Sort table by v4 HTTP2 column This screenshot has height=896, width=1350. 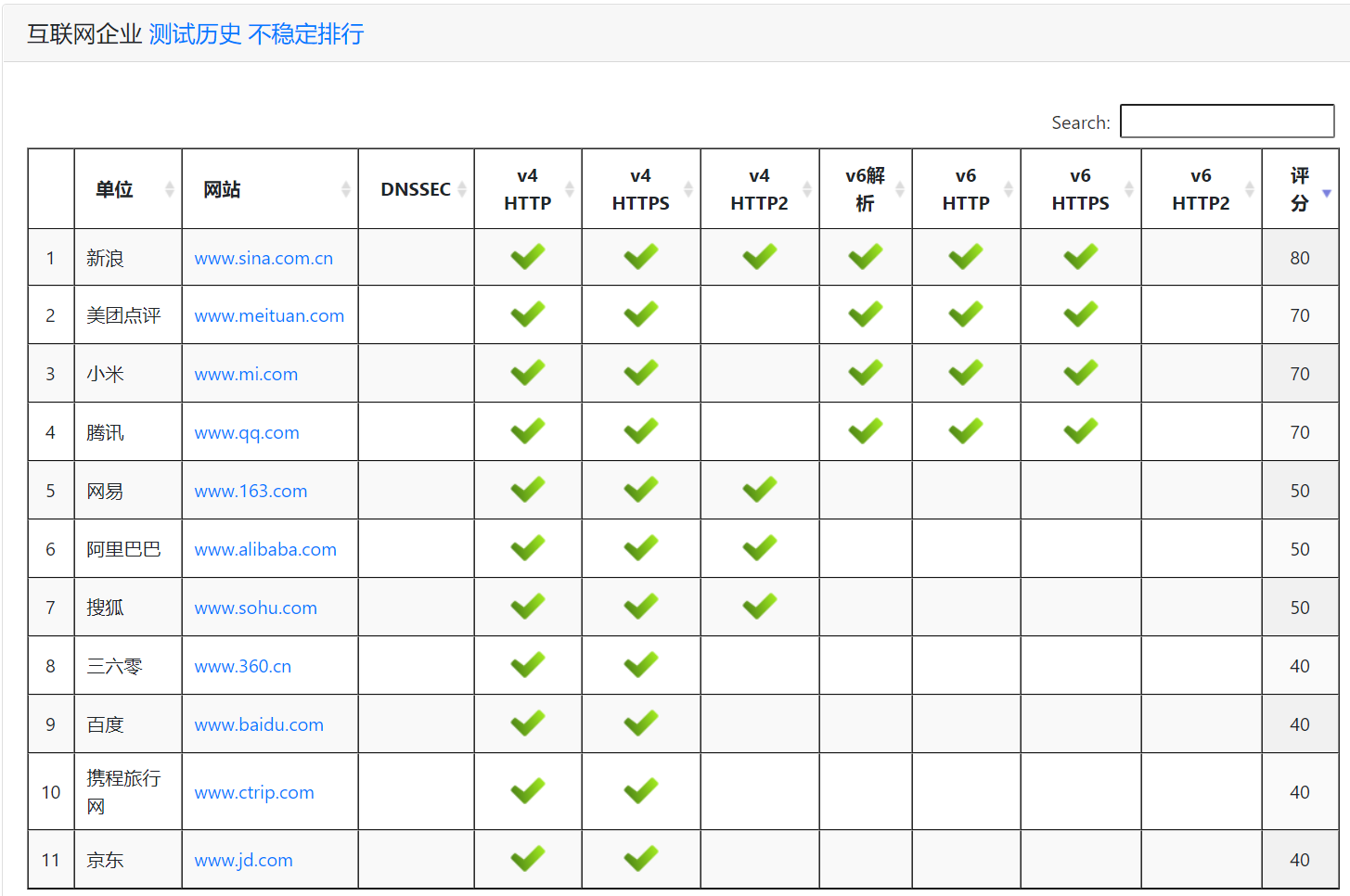pos(760,189)
